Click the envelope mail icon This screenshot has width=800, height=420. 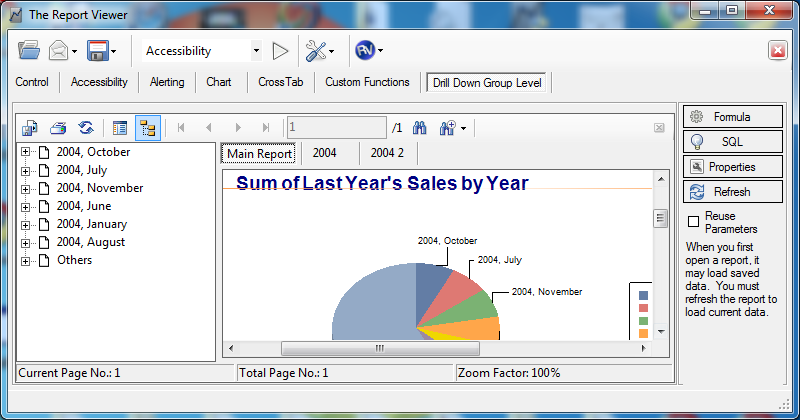click(58, 51)
